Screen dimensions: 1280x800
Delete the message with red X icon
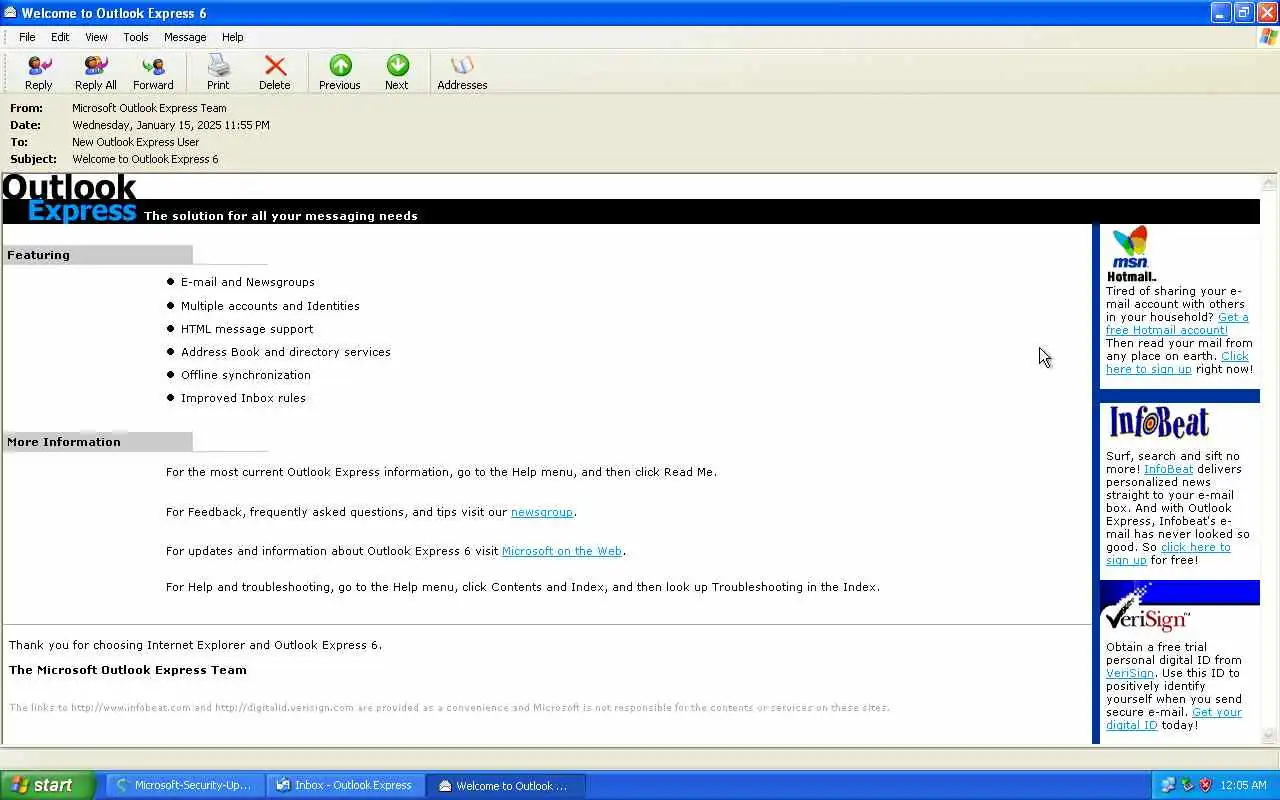click(275, 73)
